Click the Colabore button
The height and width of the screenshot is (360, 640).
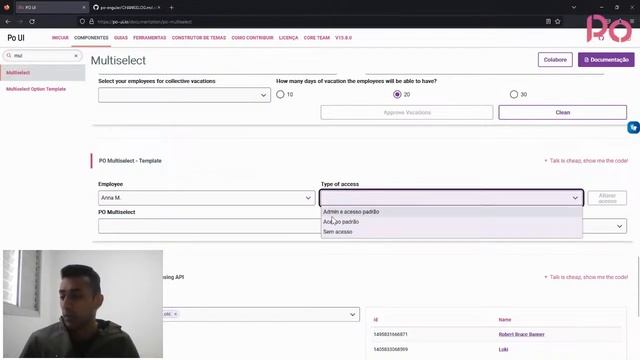(x=555, y=60)
